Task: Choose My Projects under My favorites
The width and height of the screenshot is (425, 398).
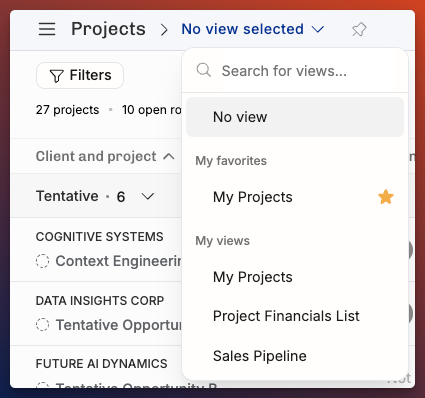Action: point(295,197)
